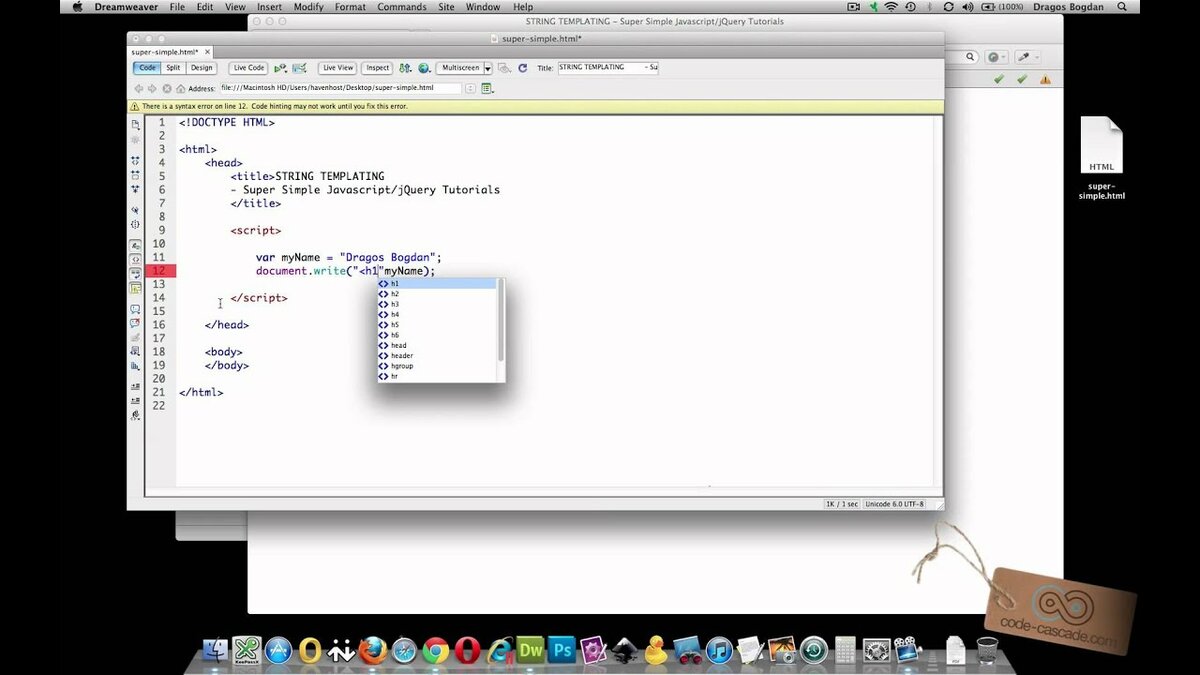Toggle the Live Code button

click(x=248, y=68)
